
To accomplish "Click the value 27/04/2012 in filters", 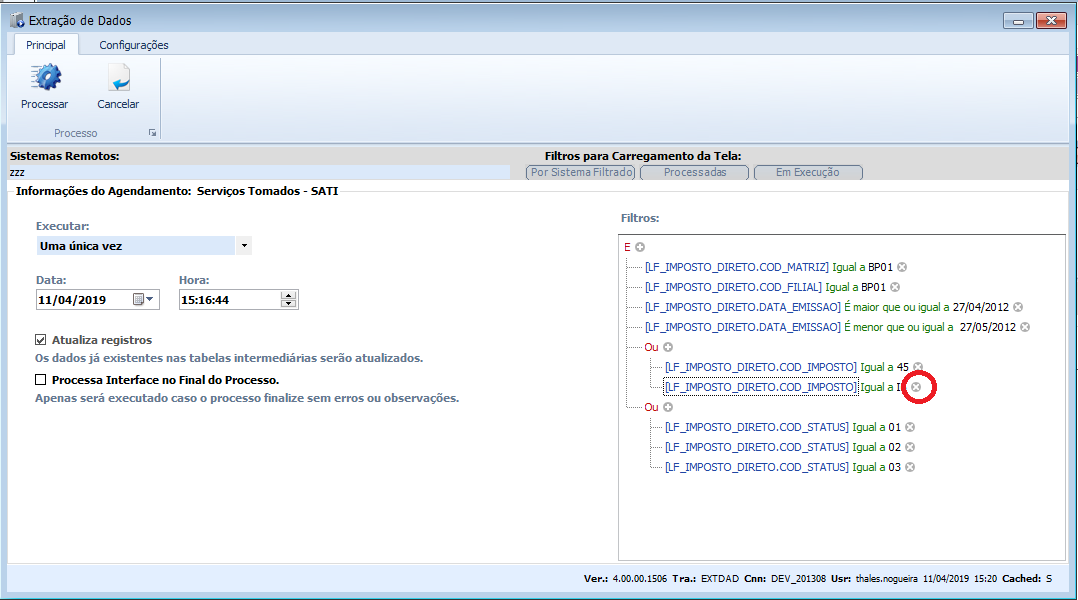I will point(980,307).
